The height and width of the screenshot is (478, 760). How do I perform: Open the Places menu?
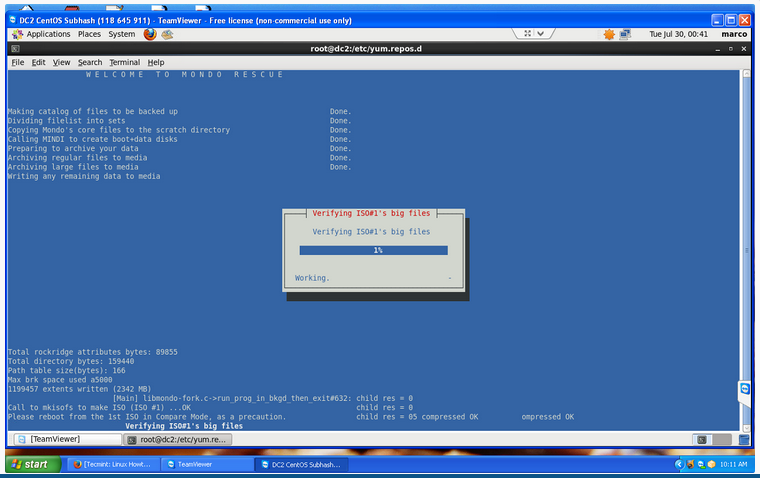pyautogui.click(x=89, y=34)
